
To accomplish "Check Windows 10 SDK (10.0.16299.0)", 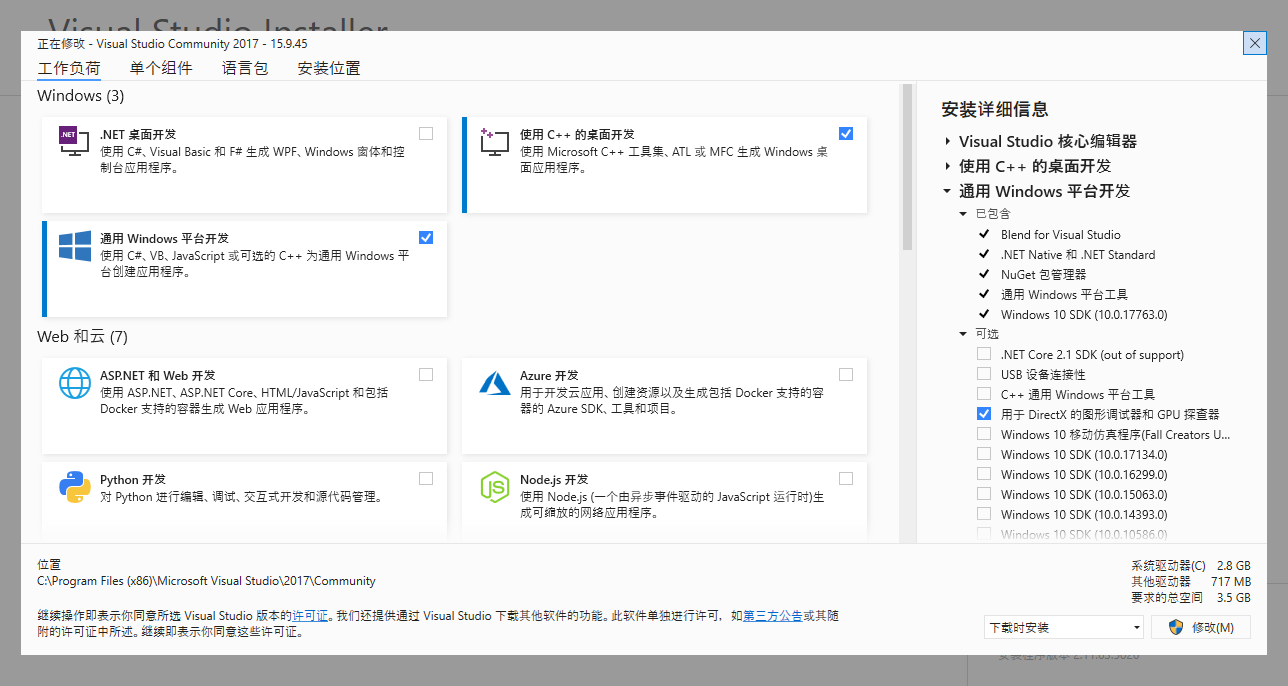I will [984, 474].
